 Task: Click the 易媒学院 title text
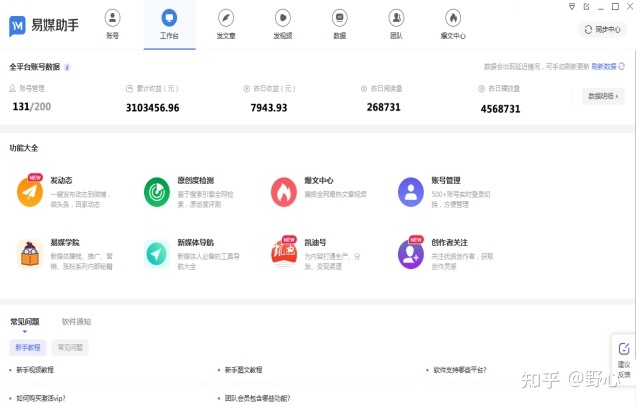[x=65, y=243]
